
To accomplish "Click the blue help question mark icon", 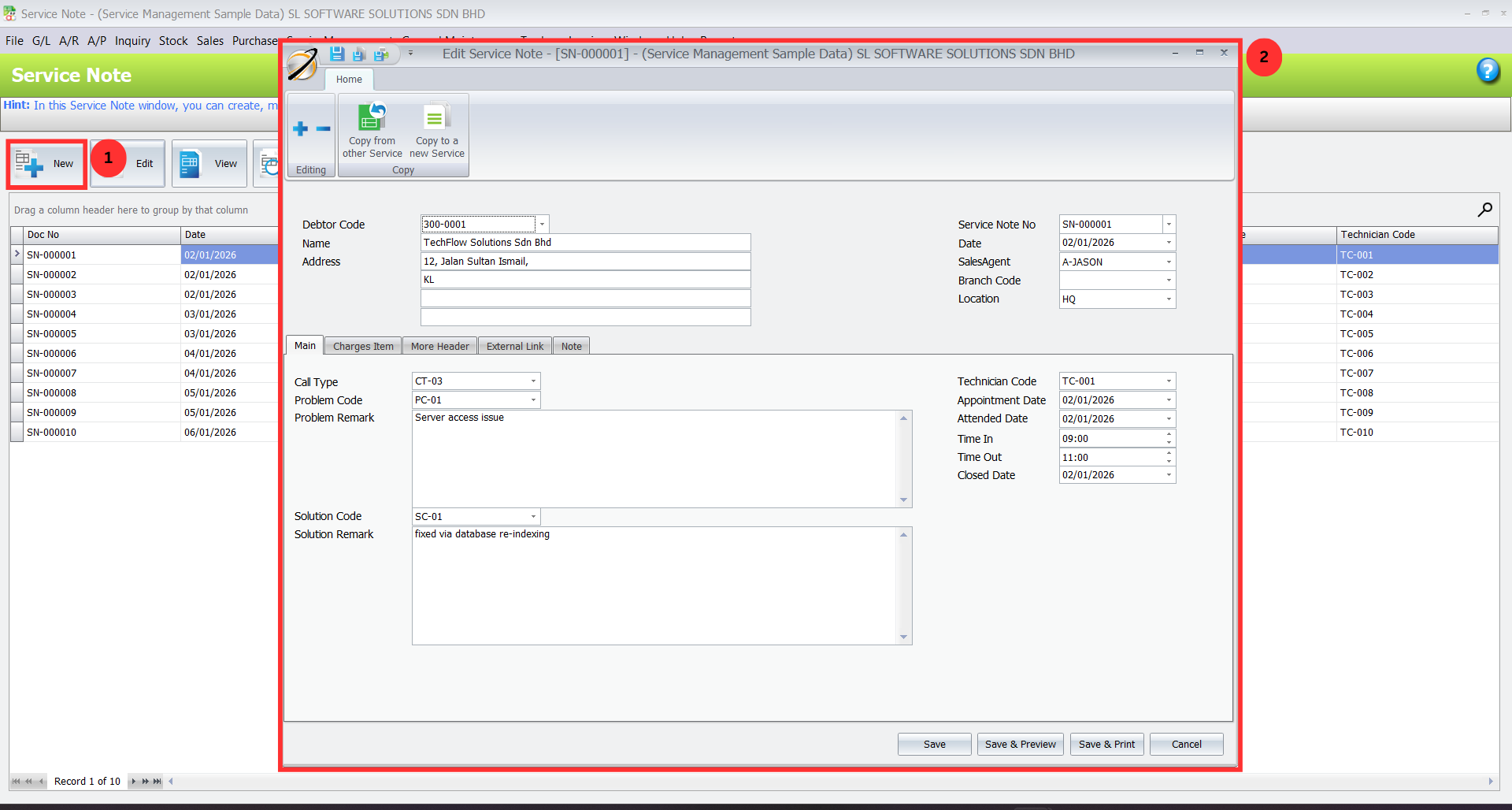I will (1488, 71).
